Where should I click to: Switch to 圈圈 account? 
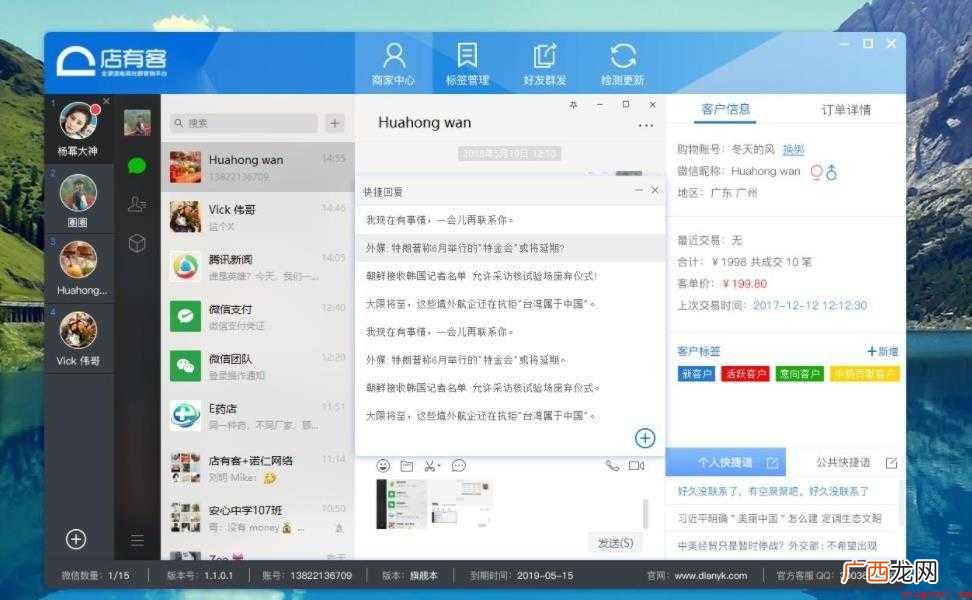[x=79, y=200]
